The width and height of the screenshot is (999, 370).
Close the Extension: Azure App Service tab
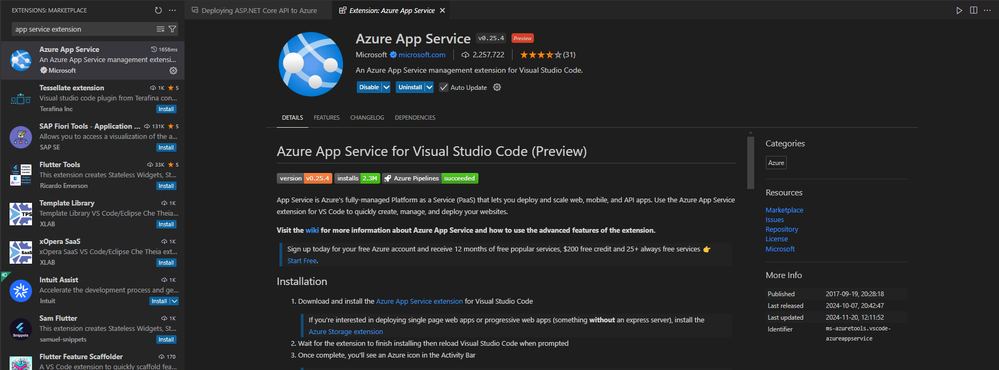point(443,10)
